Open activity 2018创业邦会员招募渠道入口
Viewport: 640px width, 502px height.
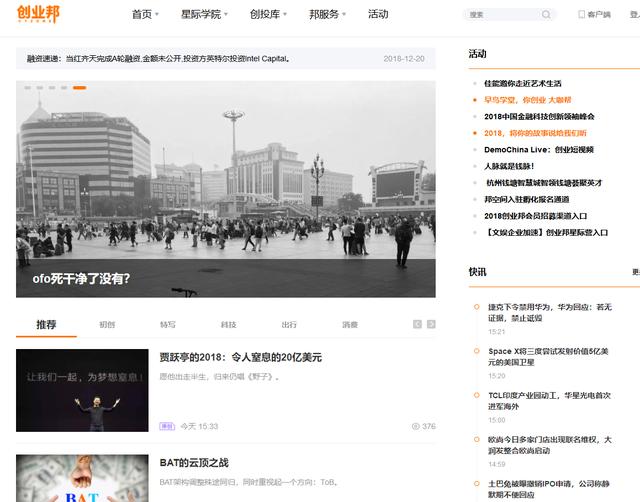click(536, 216)
